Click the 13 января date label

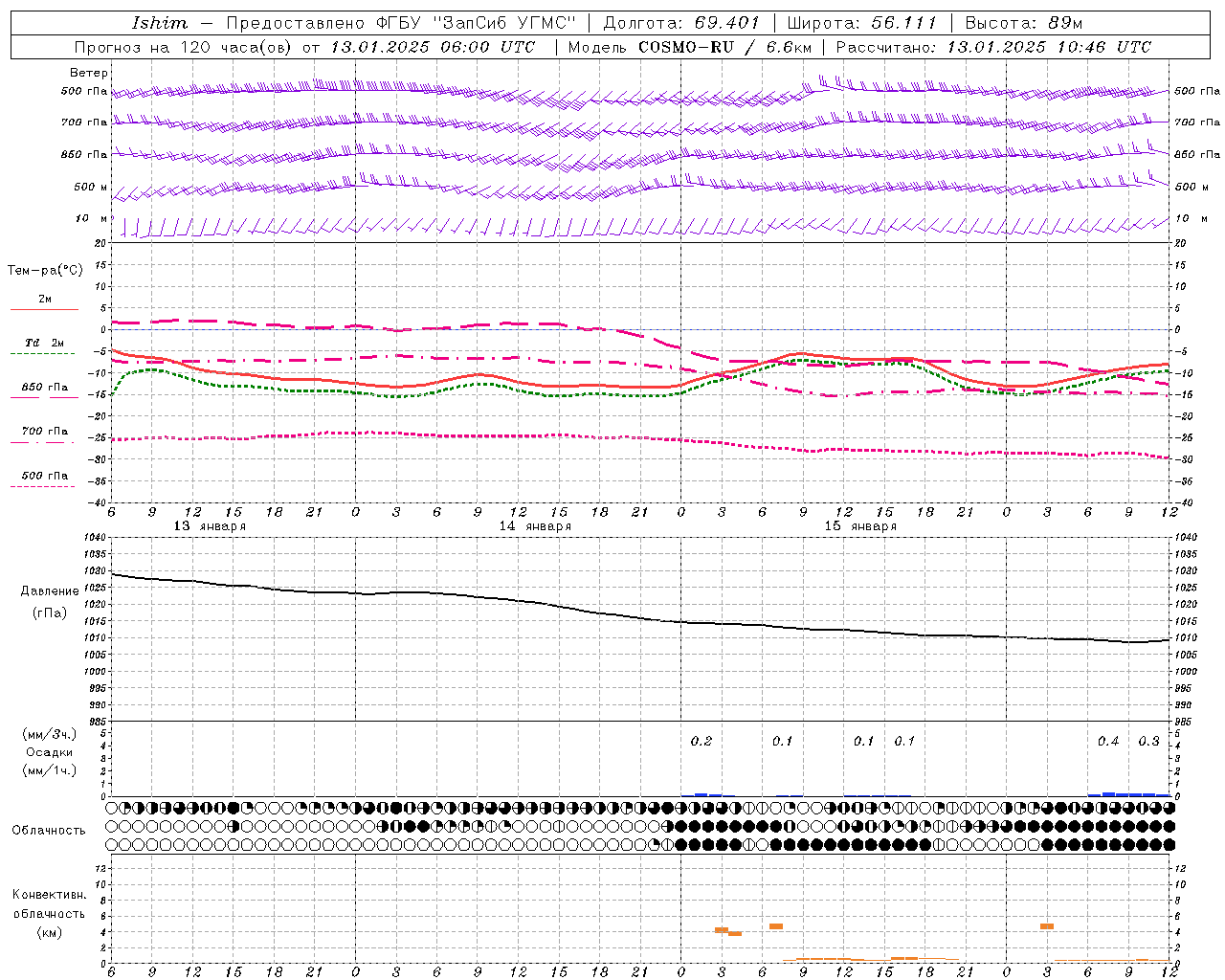[210, 526]
